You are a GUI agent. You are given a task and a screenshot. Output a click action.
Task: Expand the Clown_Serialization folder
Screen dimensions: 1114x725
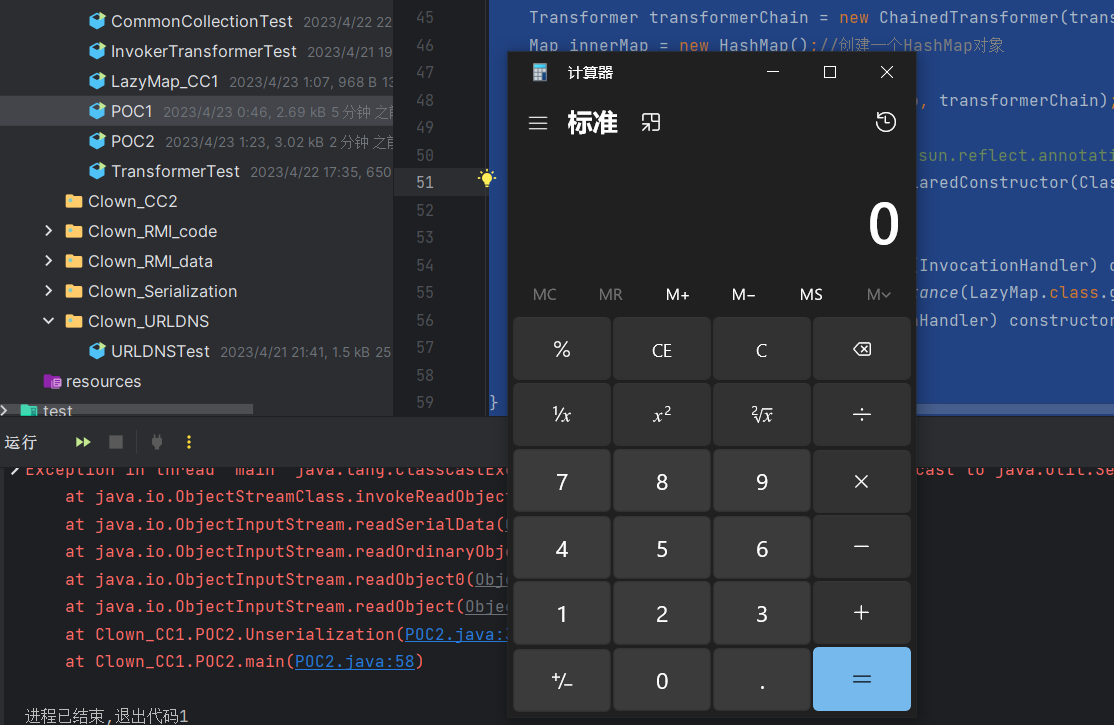(x=48, y=291)
